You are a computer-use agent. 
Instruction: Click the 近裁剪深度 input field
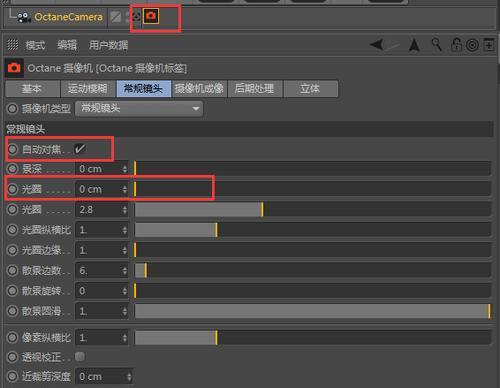(104, 377)
